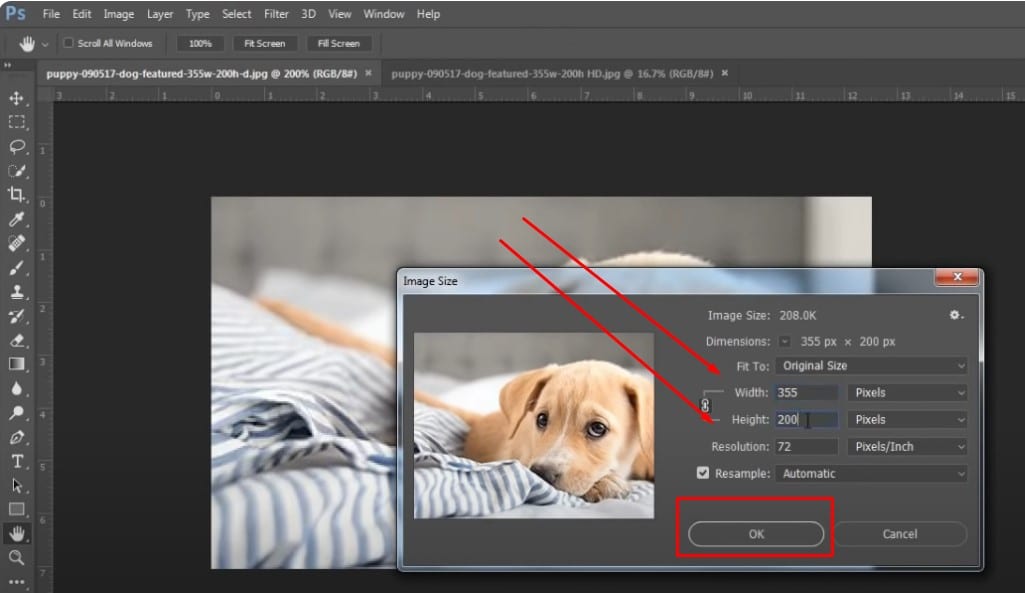1025x593 pixels.
Task: Select the Hand tool in toolbar
Action: click(16, 534)
